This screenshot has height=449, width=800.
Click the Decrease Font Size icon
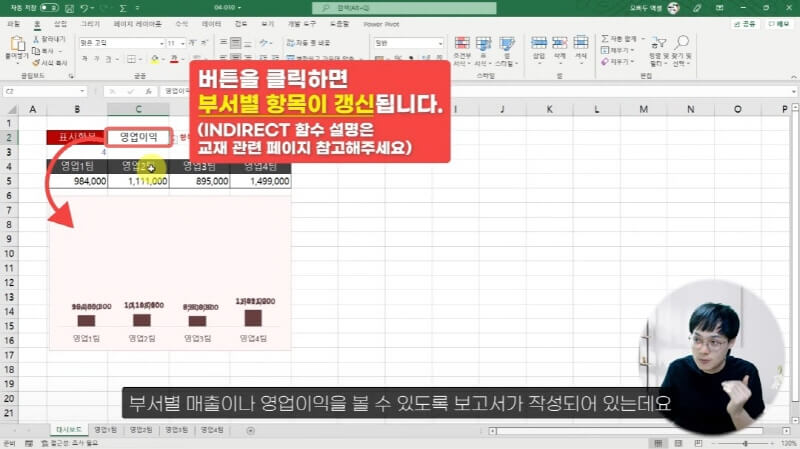coord(204,43)
